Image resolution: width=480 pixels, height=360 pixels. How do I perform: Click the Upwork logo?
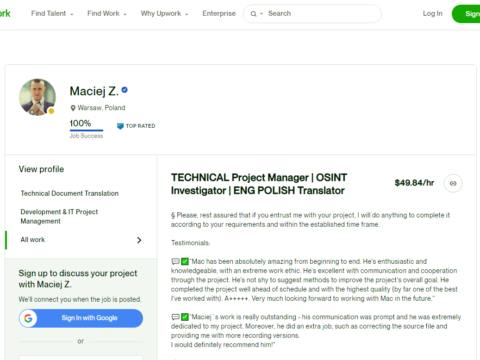(x=5, y=13)
